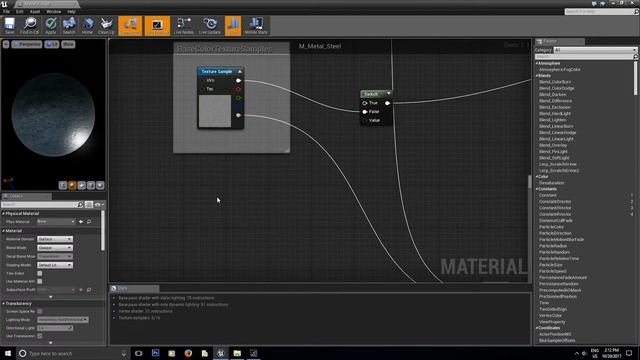640x360 pixels.
Task: Open the Blend Mode dropdown
Action: [x=55, y=248]
